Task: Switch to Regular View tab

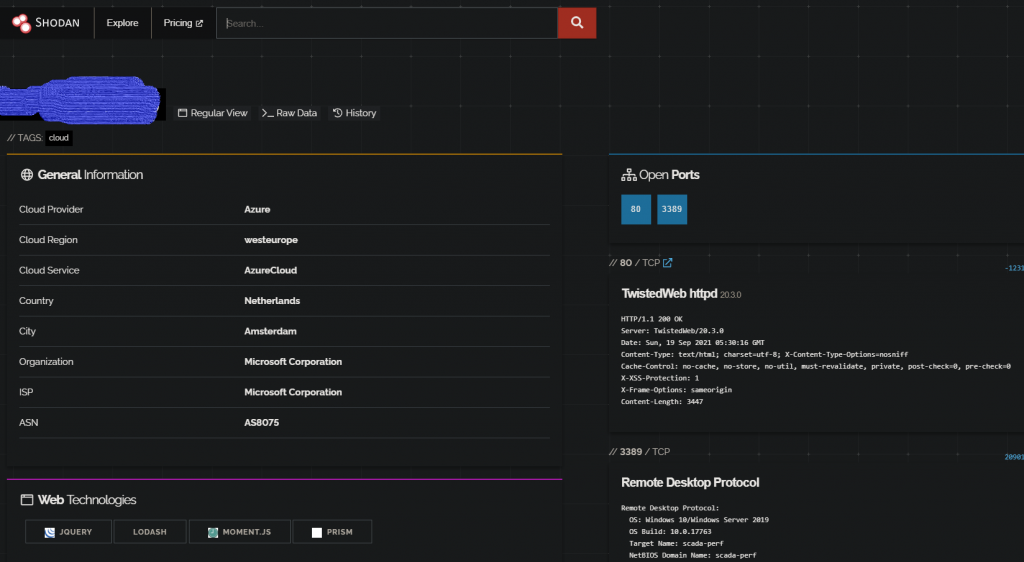Action: [x=213, y=113]
